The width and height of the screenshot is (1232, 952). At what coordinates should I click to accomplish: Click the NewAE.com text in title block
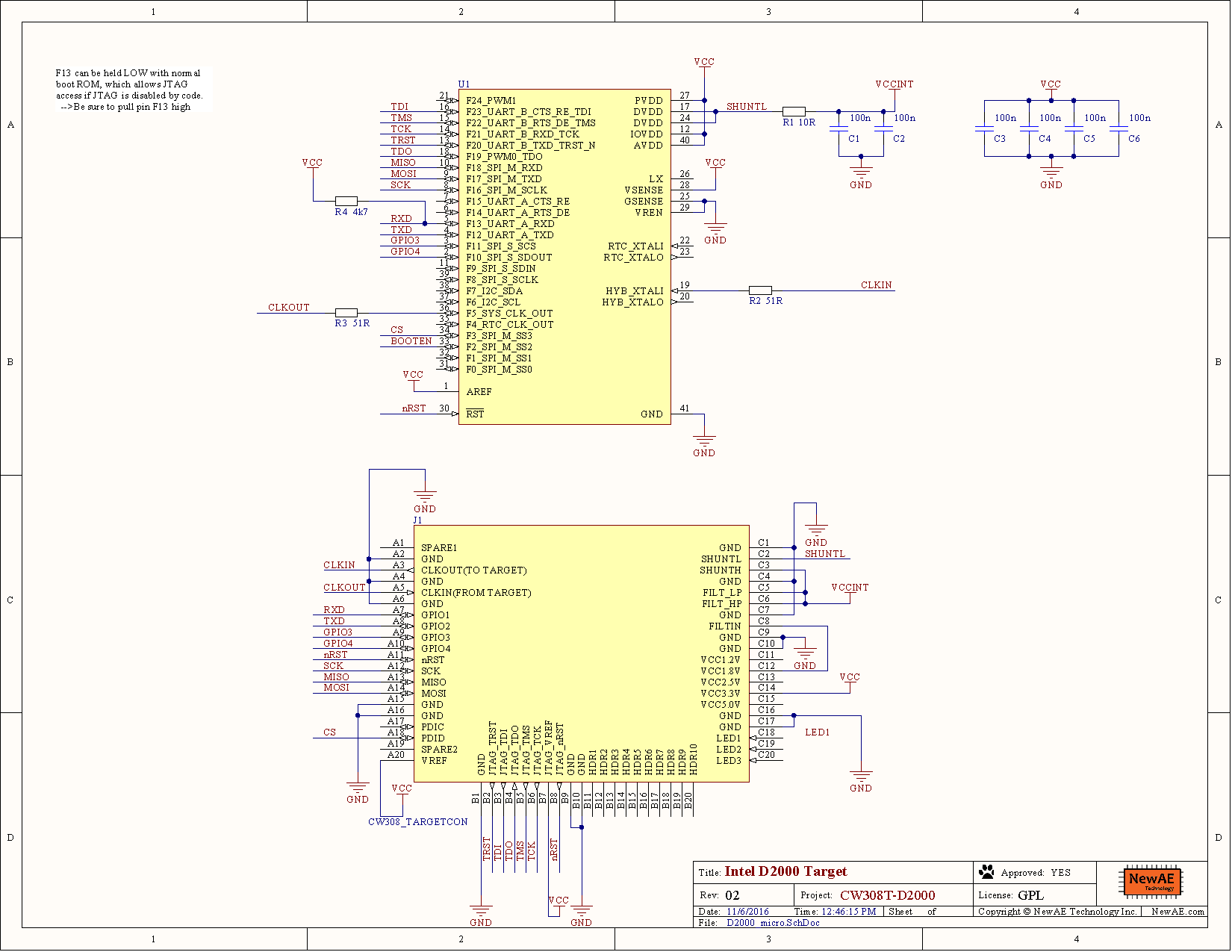[1177, 912]
